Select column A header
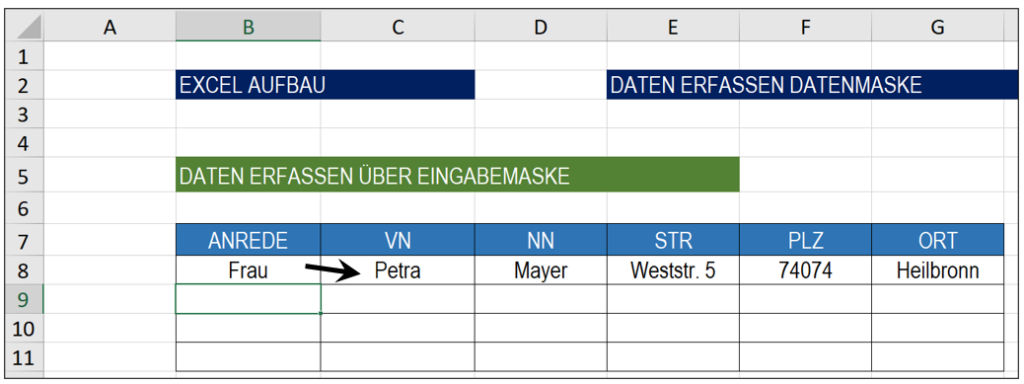The image size is (1024, 384). coord(110,27)
